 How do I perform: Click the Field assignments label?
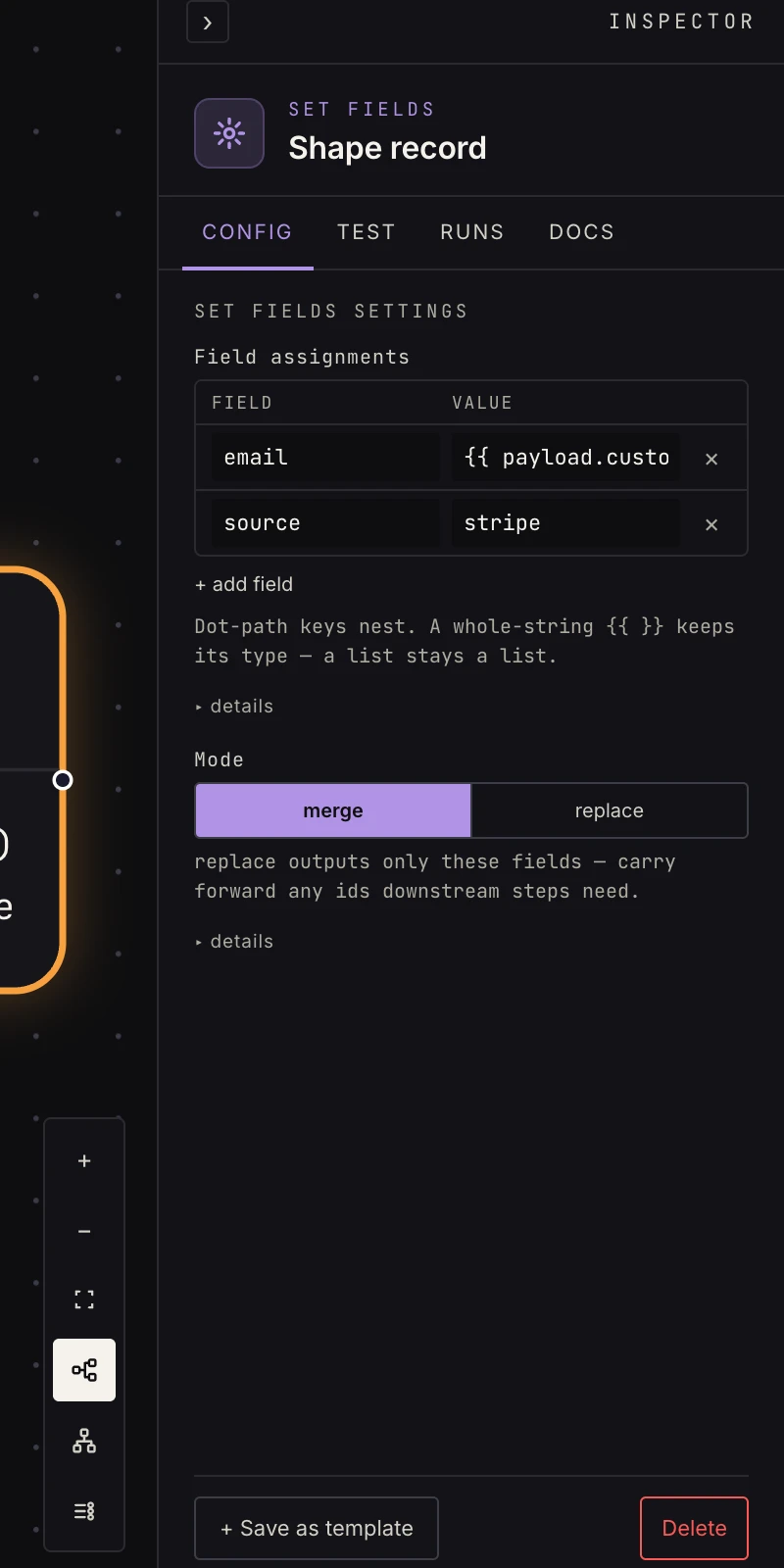click(x=302, y=357)
